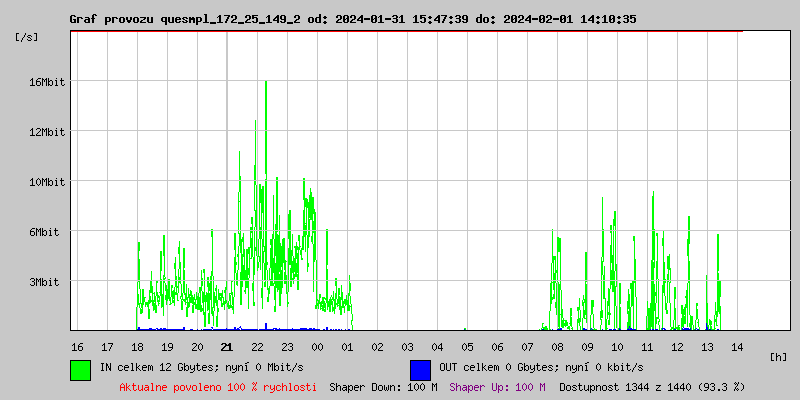Click the blue OUT legend color box

420,369
